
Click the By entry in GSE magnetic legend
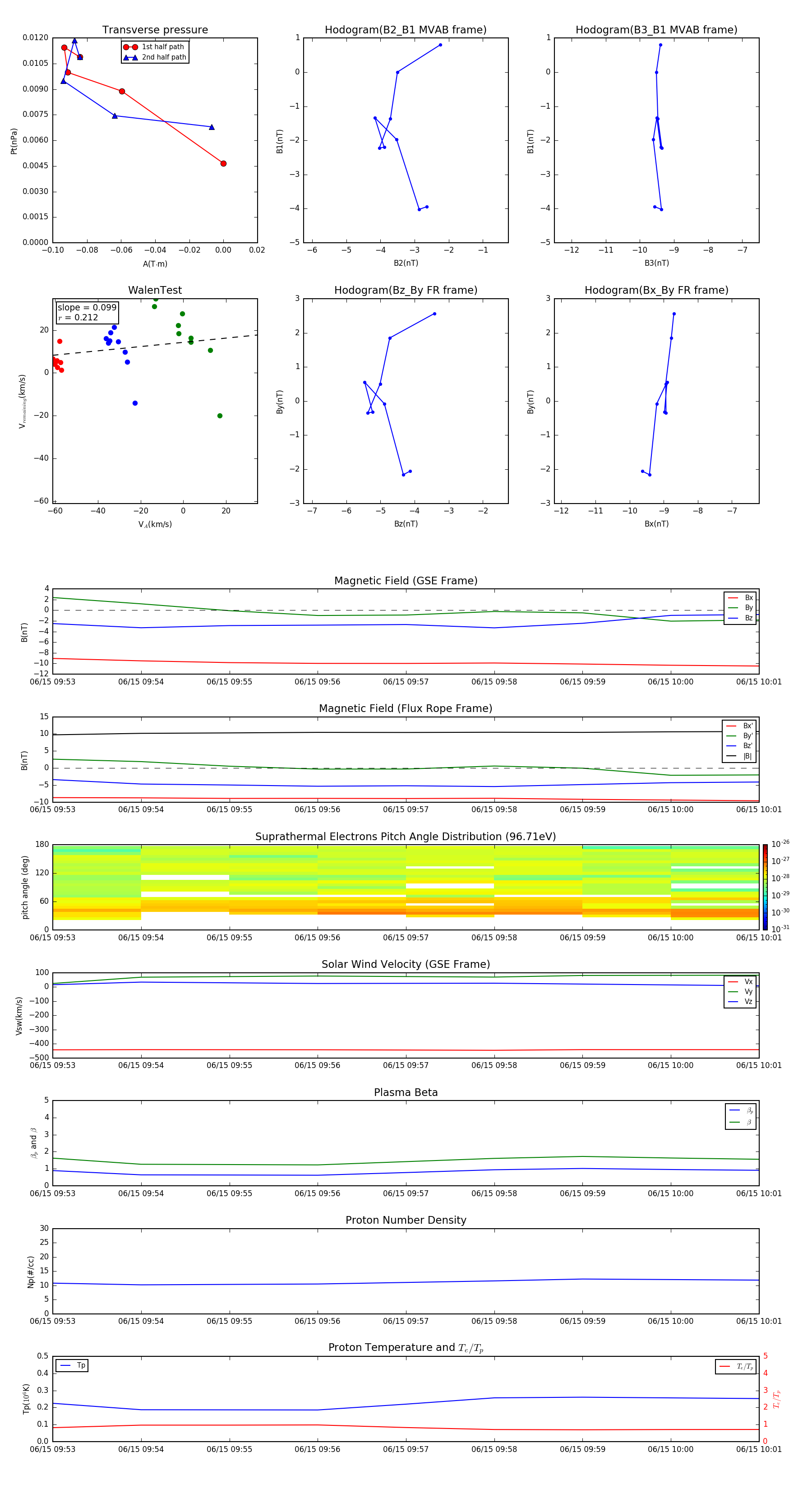coord(740,608)
